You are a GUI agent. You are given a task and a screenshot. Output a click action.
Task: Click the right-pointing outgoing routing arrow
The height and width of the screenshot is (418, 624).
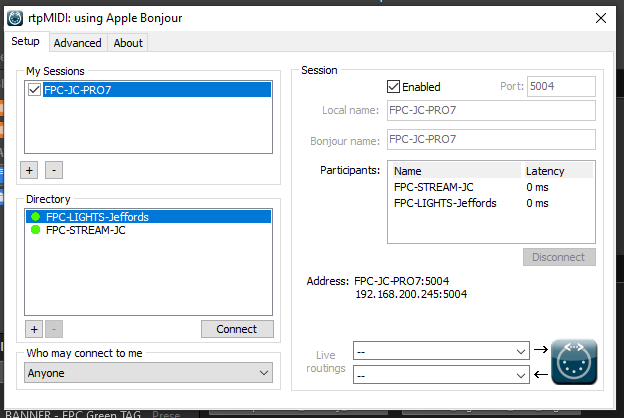[x=541, y=350]
